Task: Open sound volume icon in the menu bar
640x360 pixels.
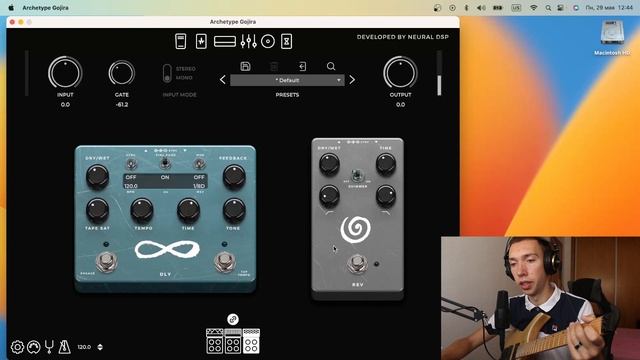Action: 482,8
